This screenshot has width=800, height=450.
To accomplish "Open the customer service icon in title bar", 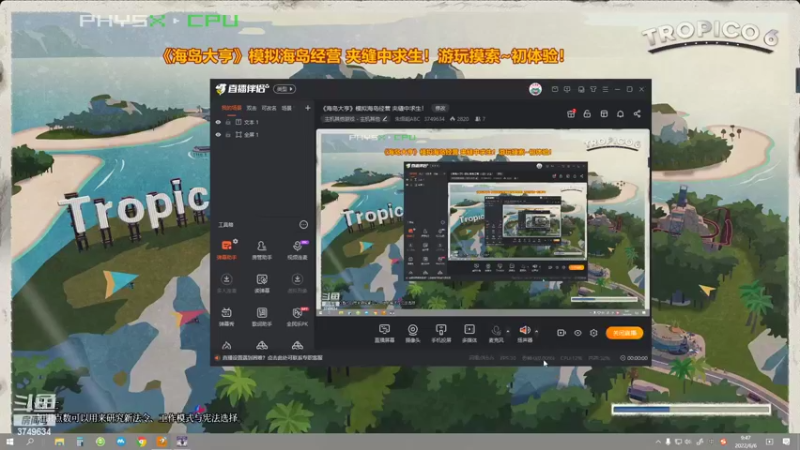I will click(581, 89).
